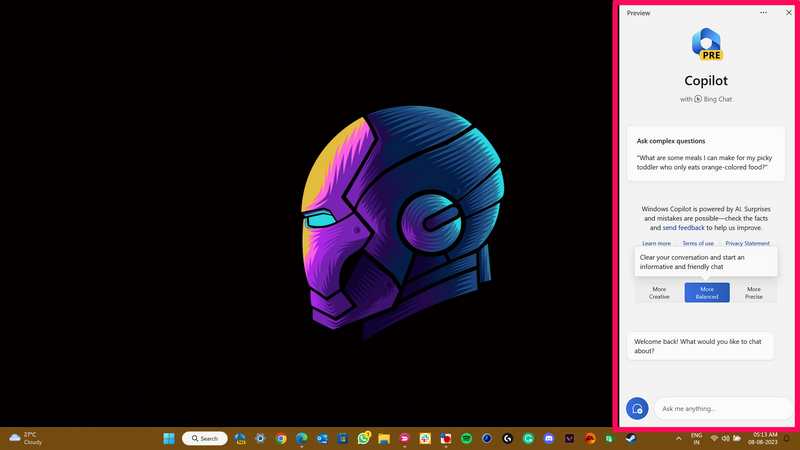Select More Creative conversation style
The image size is (800, 450).
point(659,293)
